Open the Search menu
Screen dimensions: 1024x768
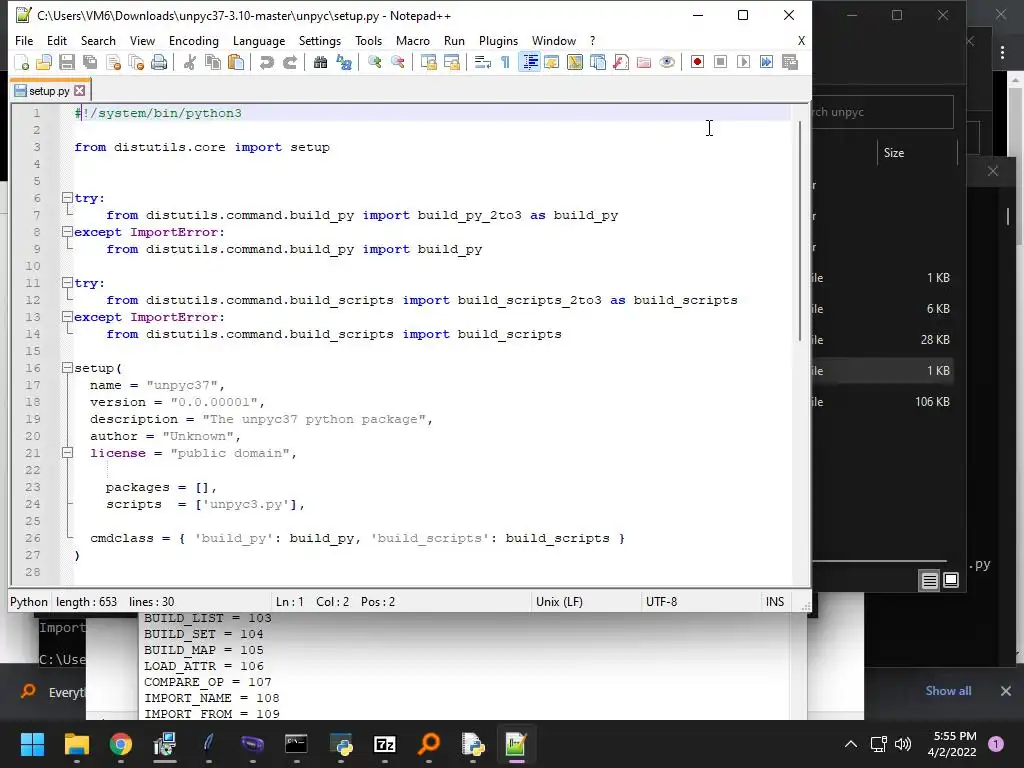(x=98, y=40)
